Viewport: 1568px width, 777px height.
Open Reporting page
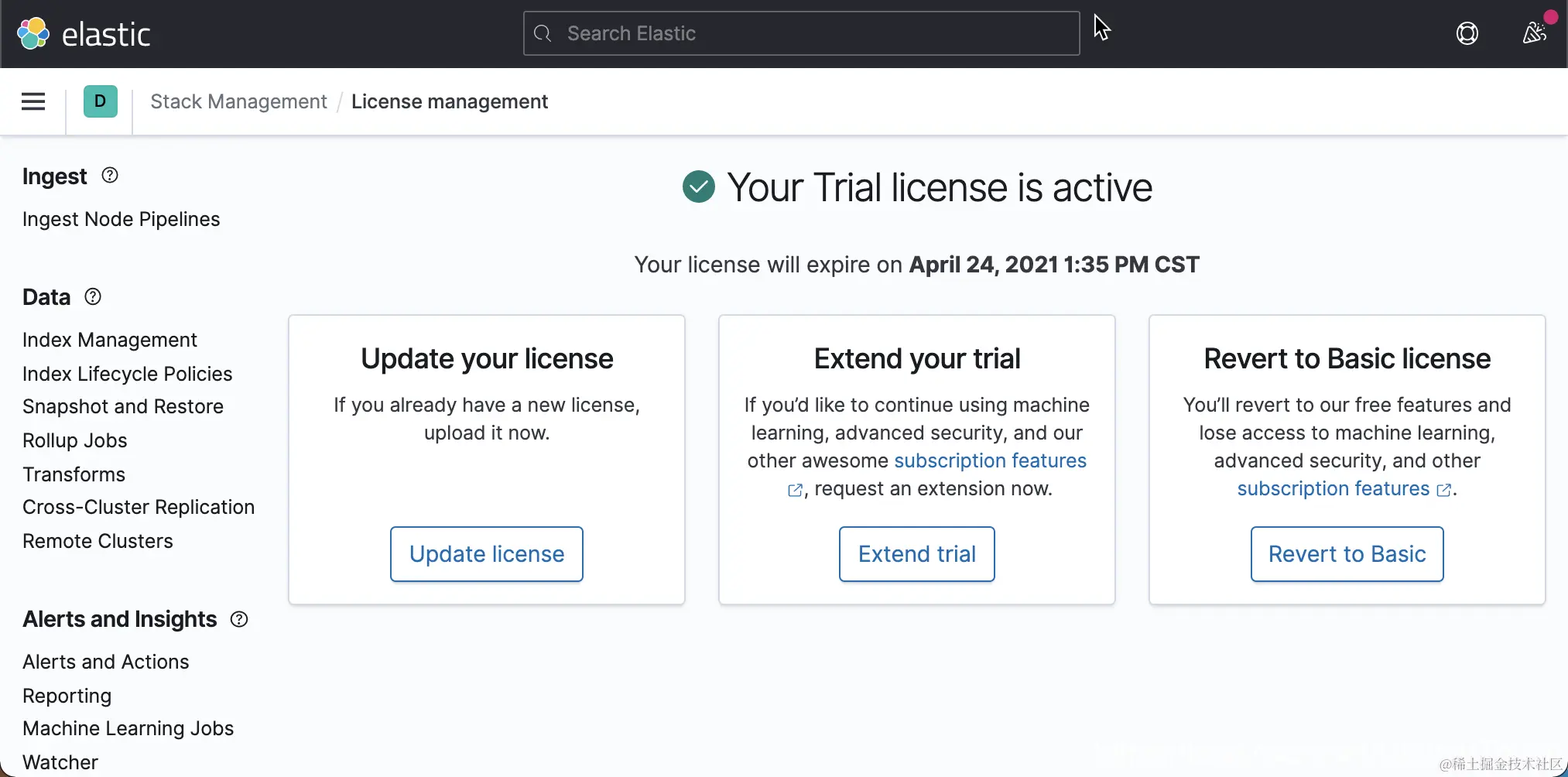[x=67, y=696]
